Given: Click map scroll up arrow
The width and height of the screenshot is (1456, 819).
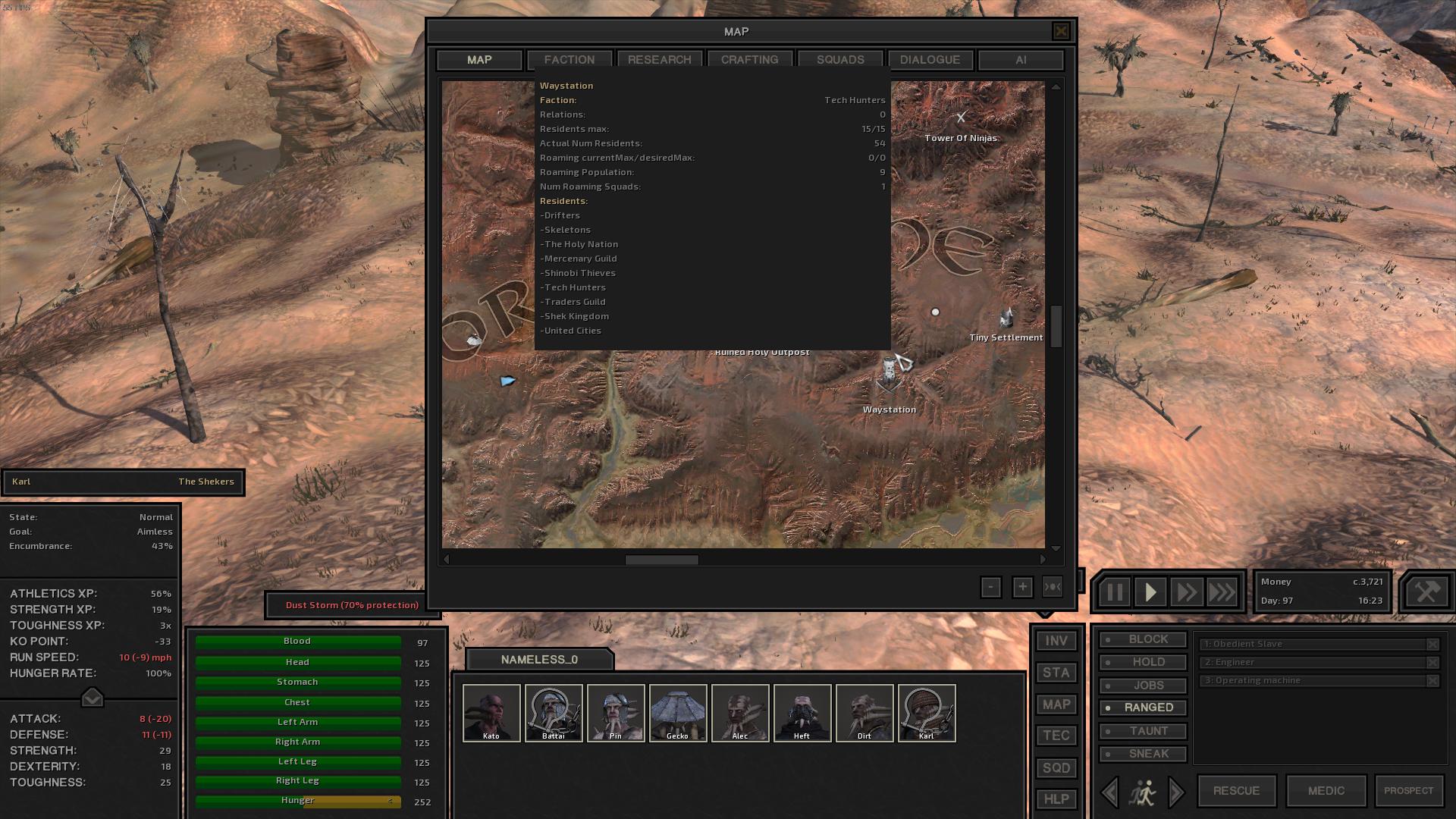Looking at the screenshot, I should tap(1056, 86).
